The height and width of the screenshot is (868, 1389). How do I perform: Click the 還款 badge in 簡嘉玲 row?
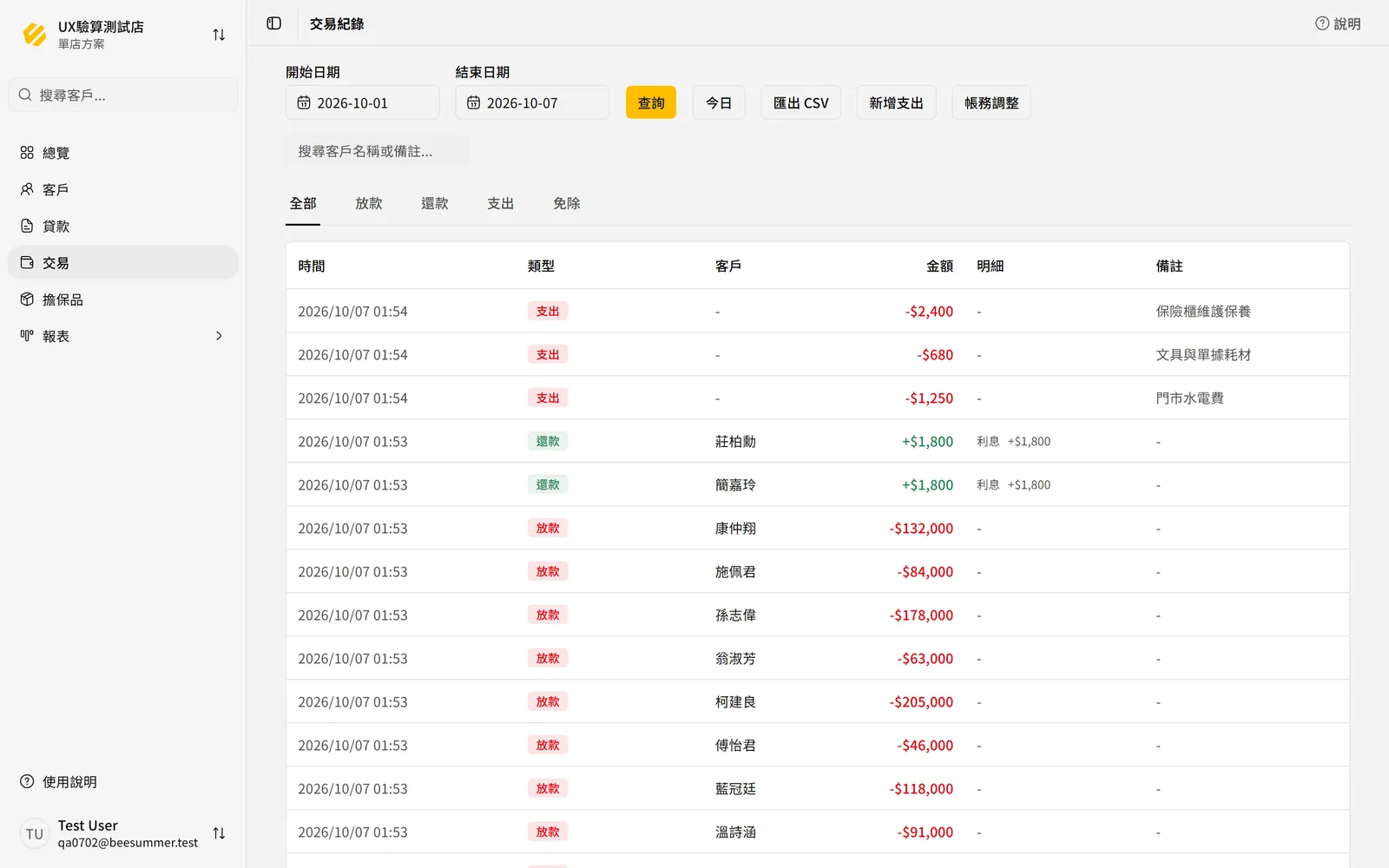(548, 484)
